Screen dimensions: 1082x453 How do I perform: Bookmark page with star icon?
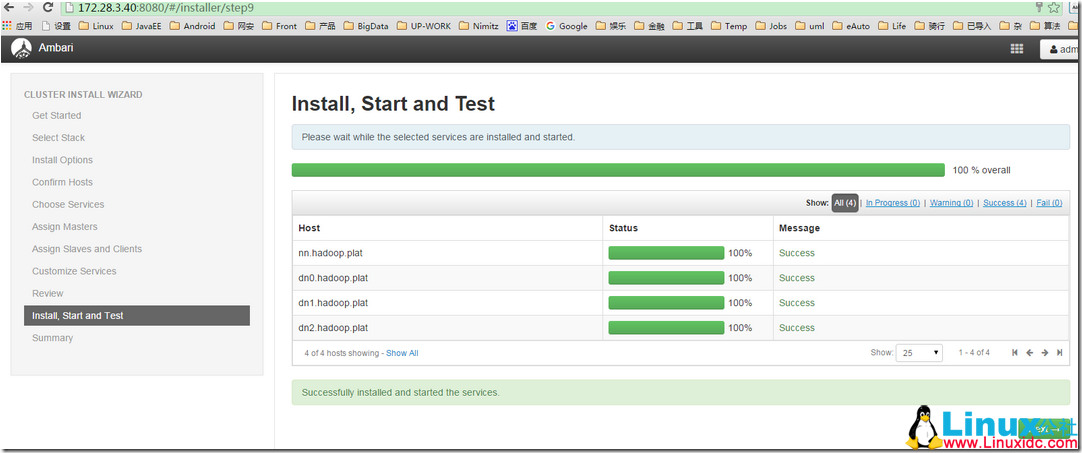tap(1054, 7)
